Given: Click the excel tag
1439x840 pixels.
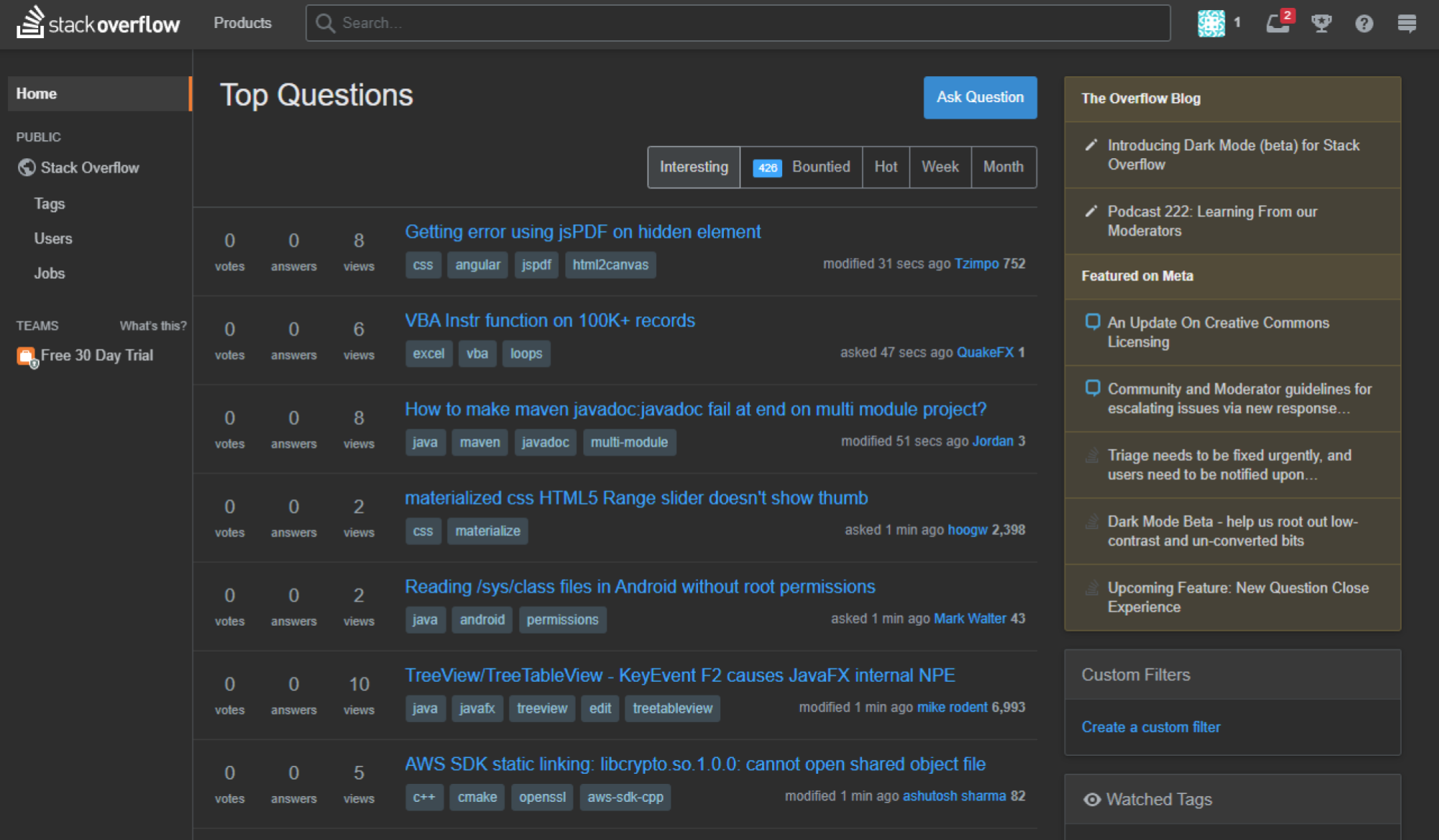Looking at the screenshot, I should pos(429,354).
